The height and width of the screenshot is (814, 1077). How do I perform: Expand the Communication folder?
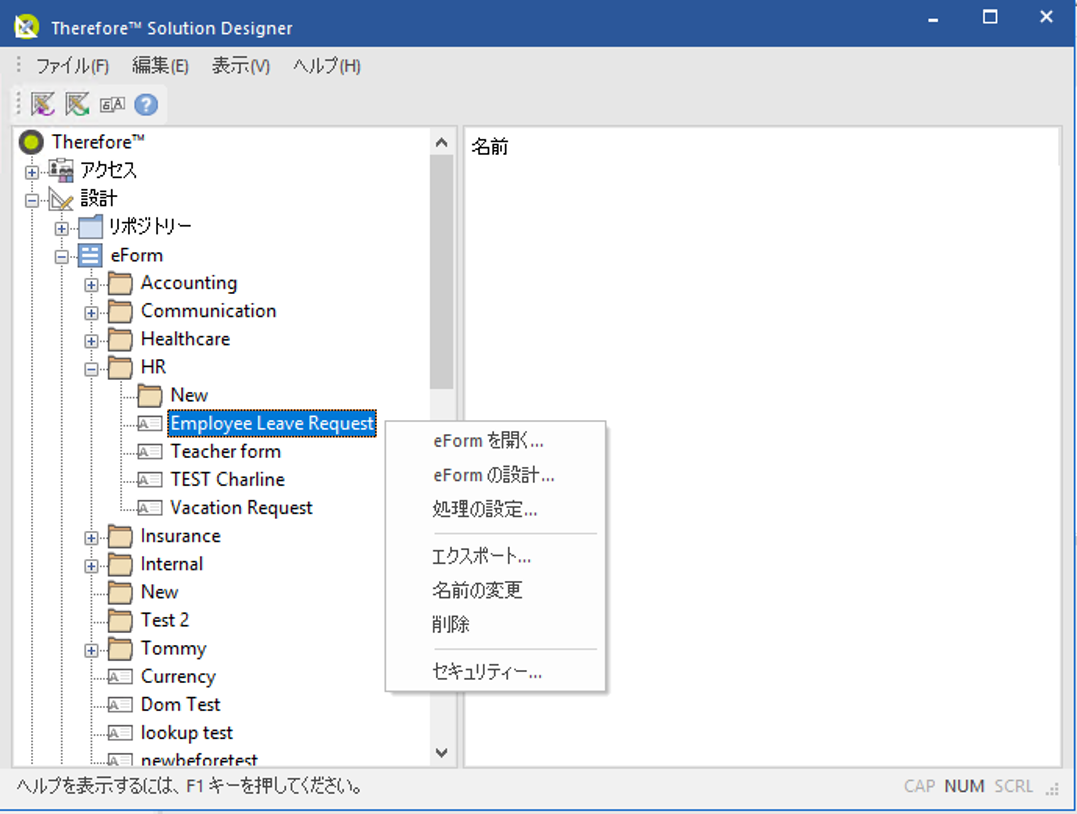[91, 313]
